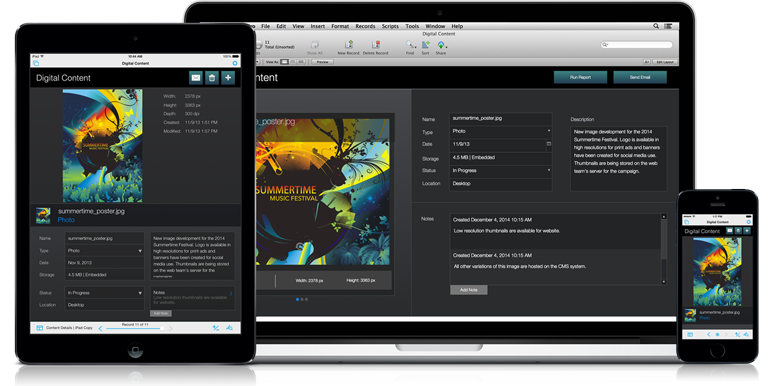Tap the email icon on the iPhone header
The image size is (768, 386).
(x=729, y=231)
